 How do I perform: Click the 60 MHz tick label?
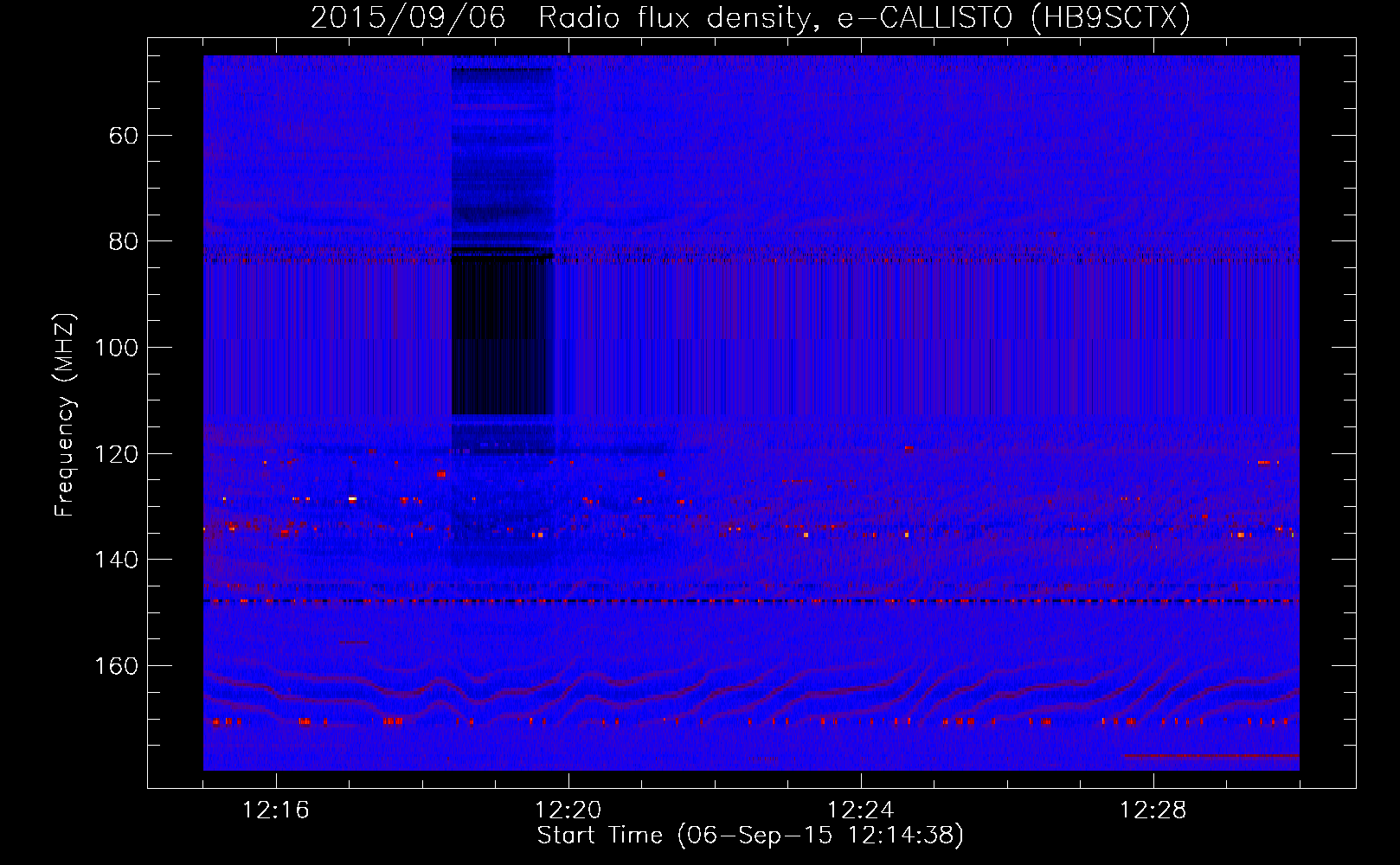pyautogui.click(x=124, y=136)
